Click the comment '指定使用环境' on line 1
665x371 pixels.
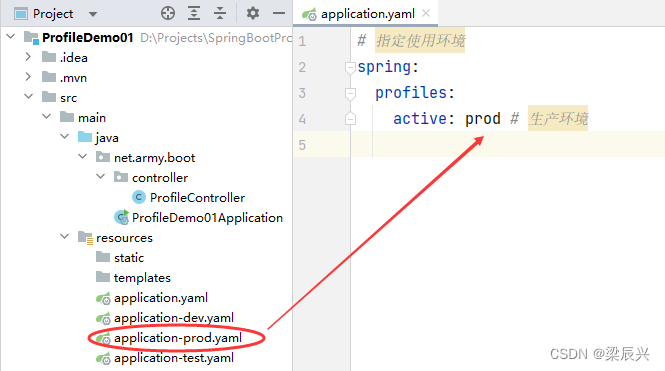point(420,41)
